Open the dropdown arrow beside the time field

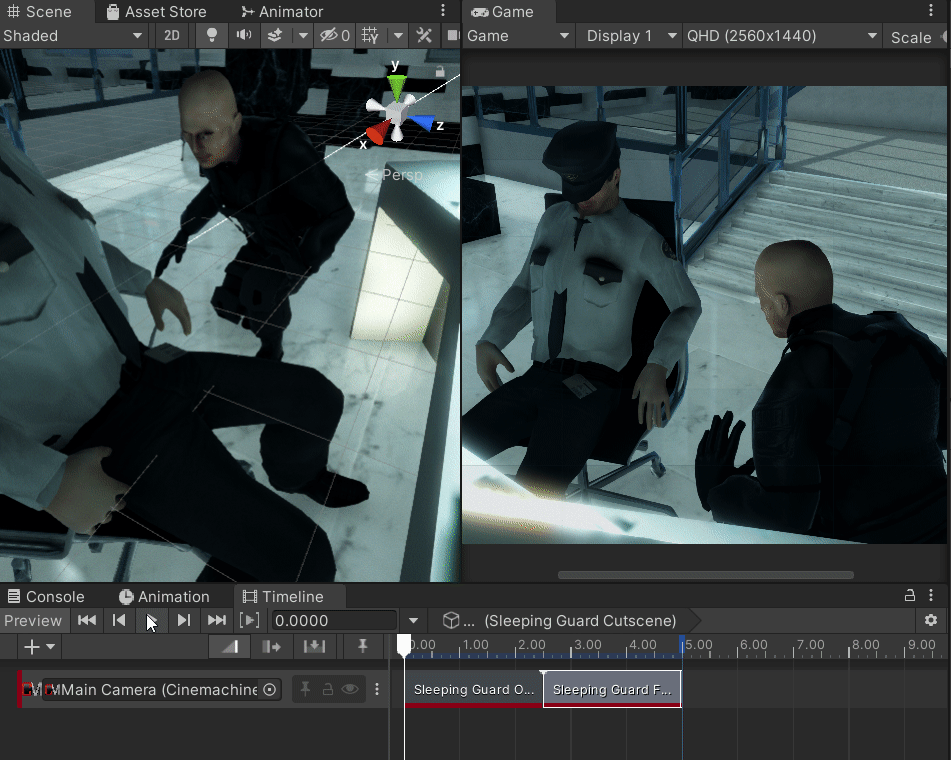pos(414,620)
